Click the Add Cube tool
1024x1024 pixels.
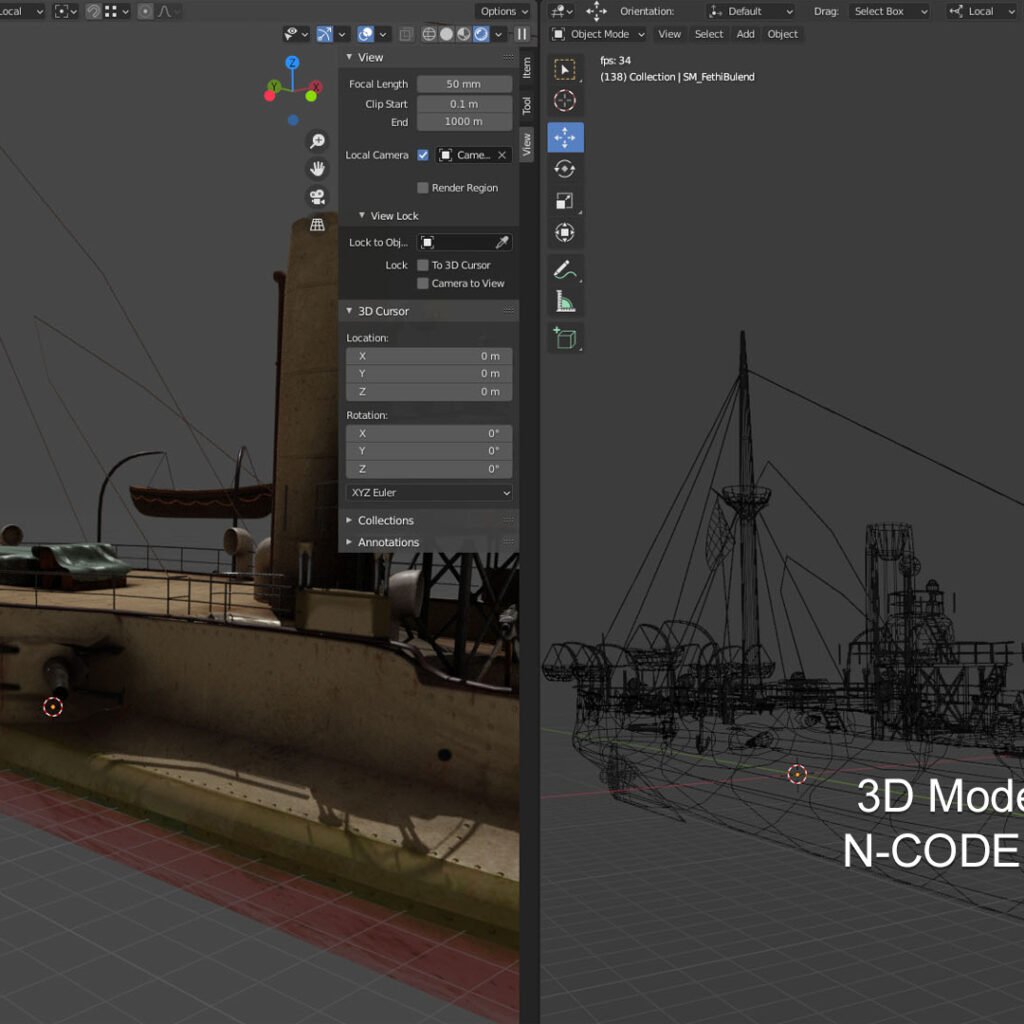[565, 338]
